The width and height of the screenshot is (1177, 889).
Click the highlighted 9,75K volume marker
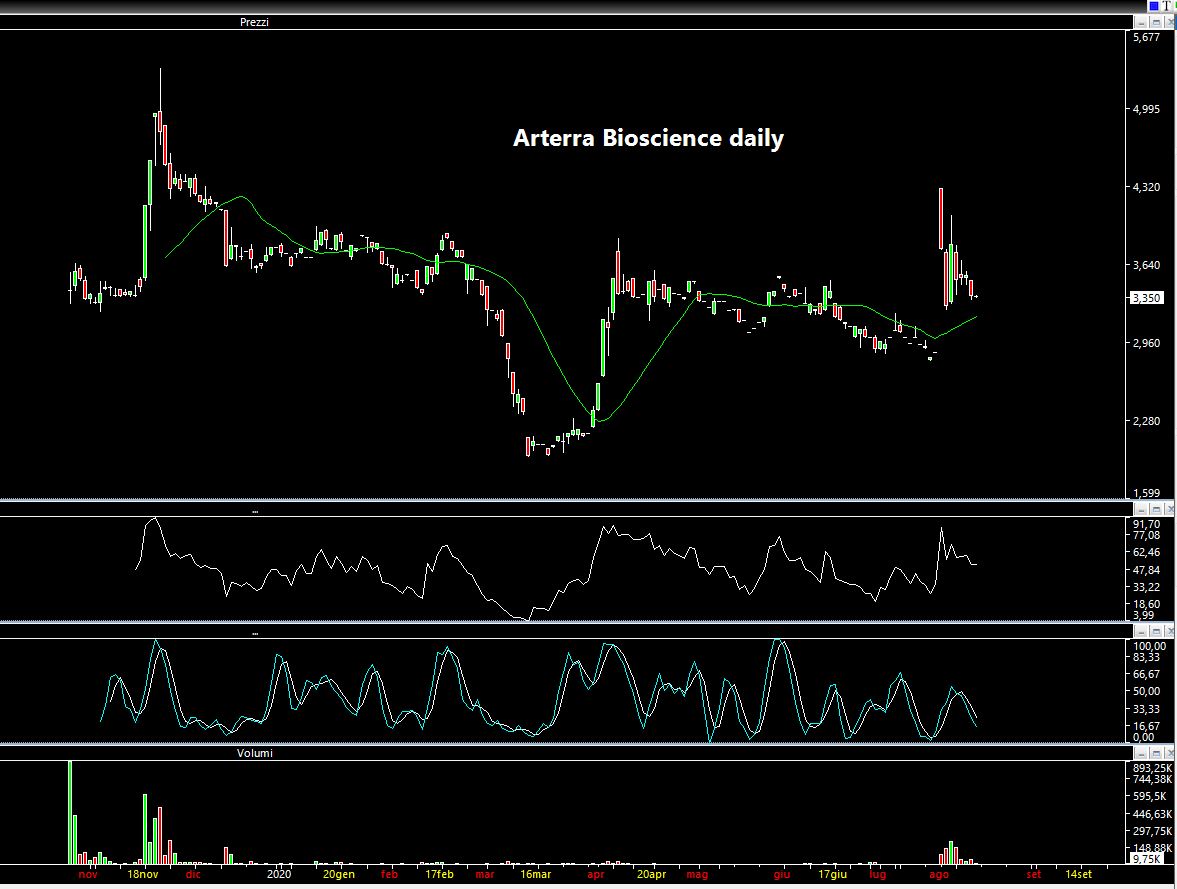(1146, 858)
